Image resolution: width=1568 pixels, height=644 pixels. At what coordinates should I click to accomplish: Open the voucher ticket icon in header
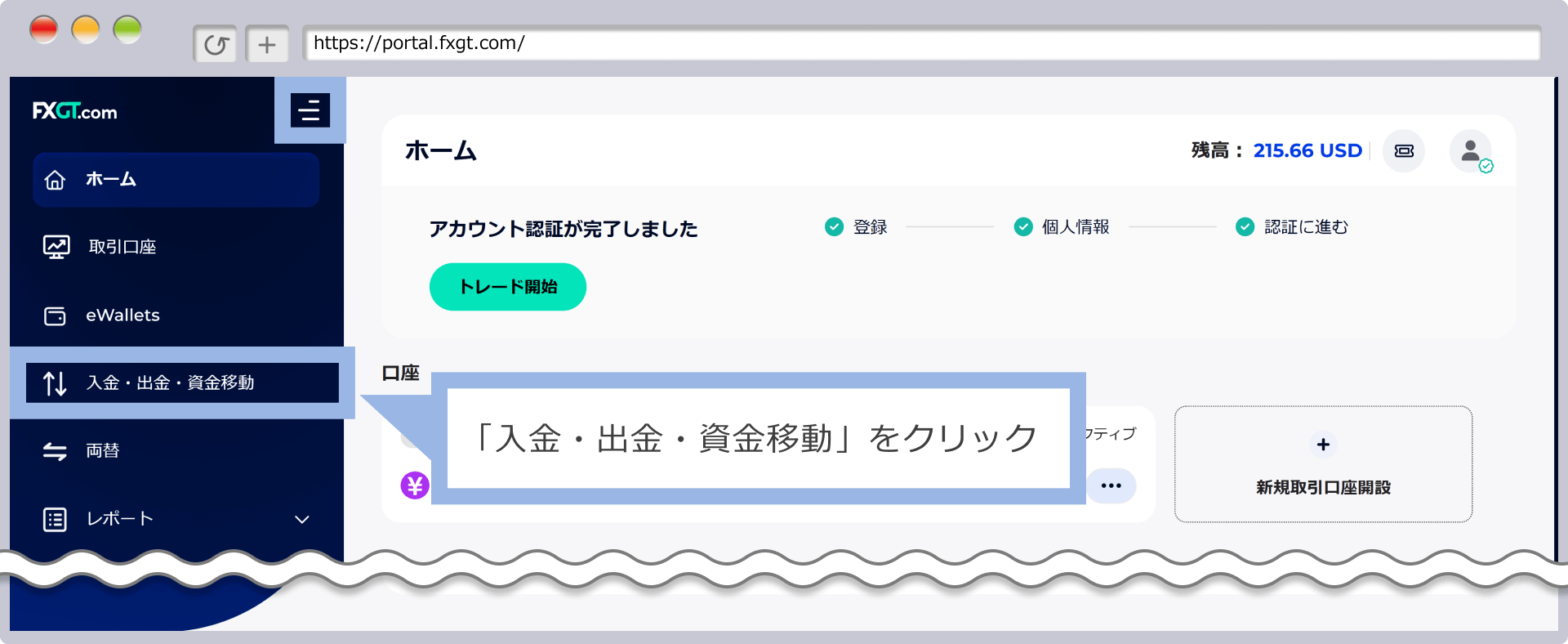[1404, 151]
